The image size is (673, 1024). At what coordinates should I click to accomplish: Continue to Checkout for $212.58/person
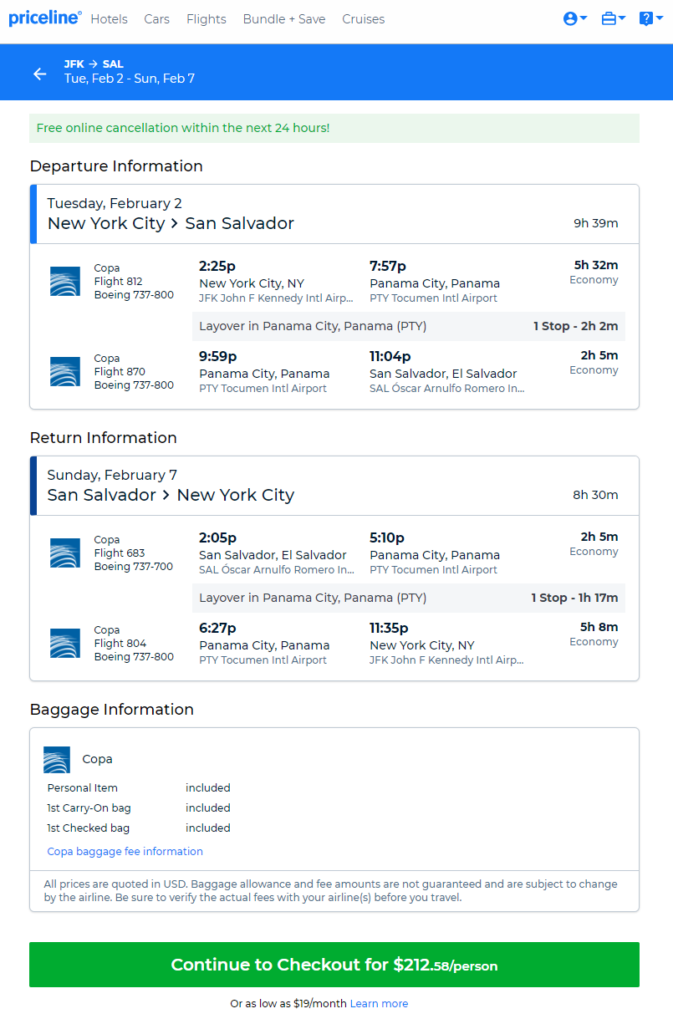334,965
